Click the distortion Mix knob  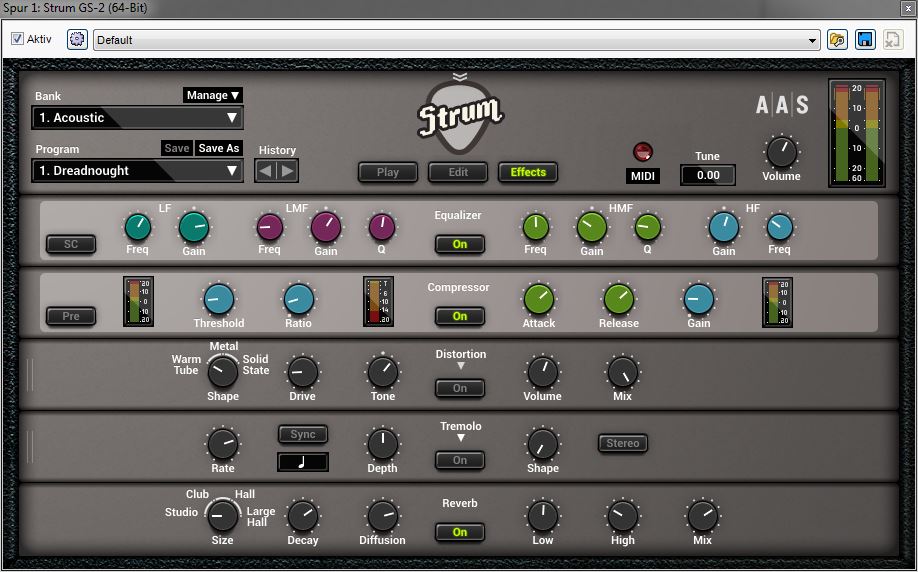click(x=623, y=372)
